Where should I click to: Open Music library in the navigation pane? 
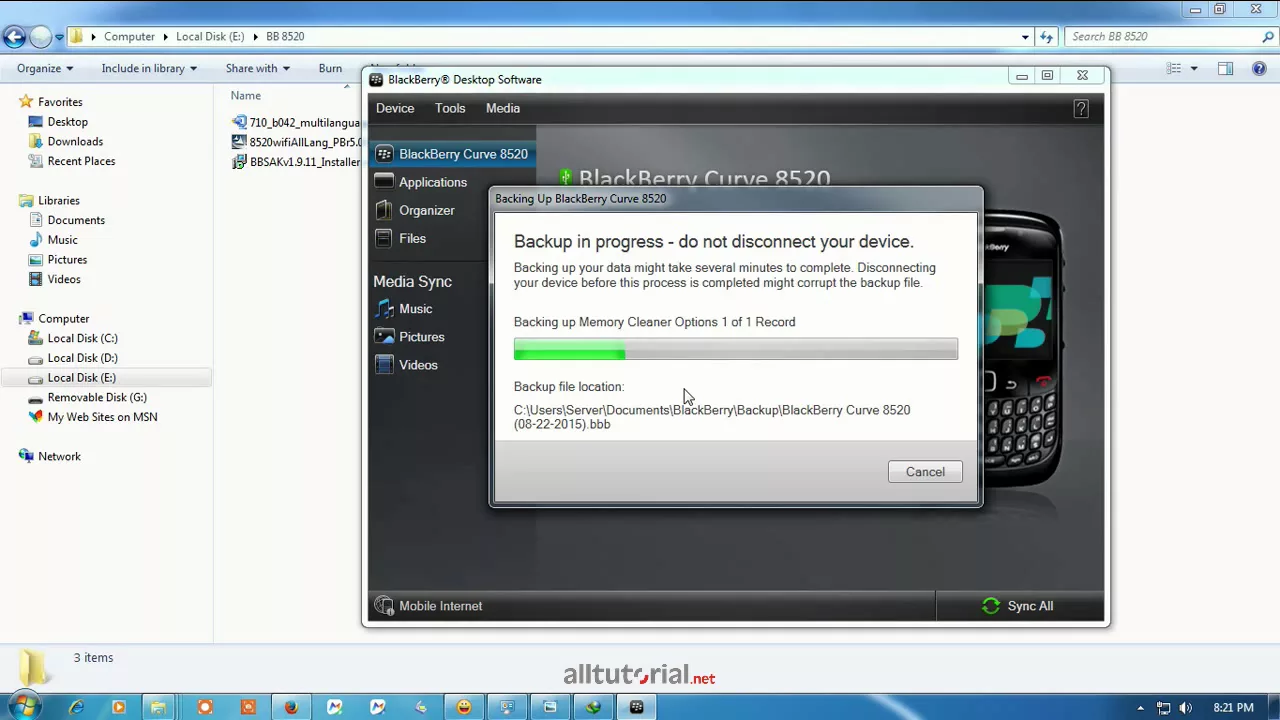[62, 240]
